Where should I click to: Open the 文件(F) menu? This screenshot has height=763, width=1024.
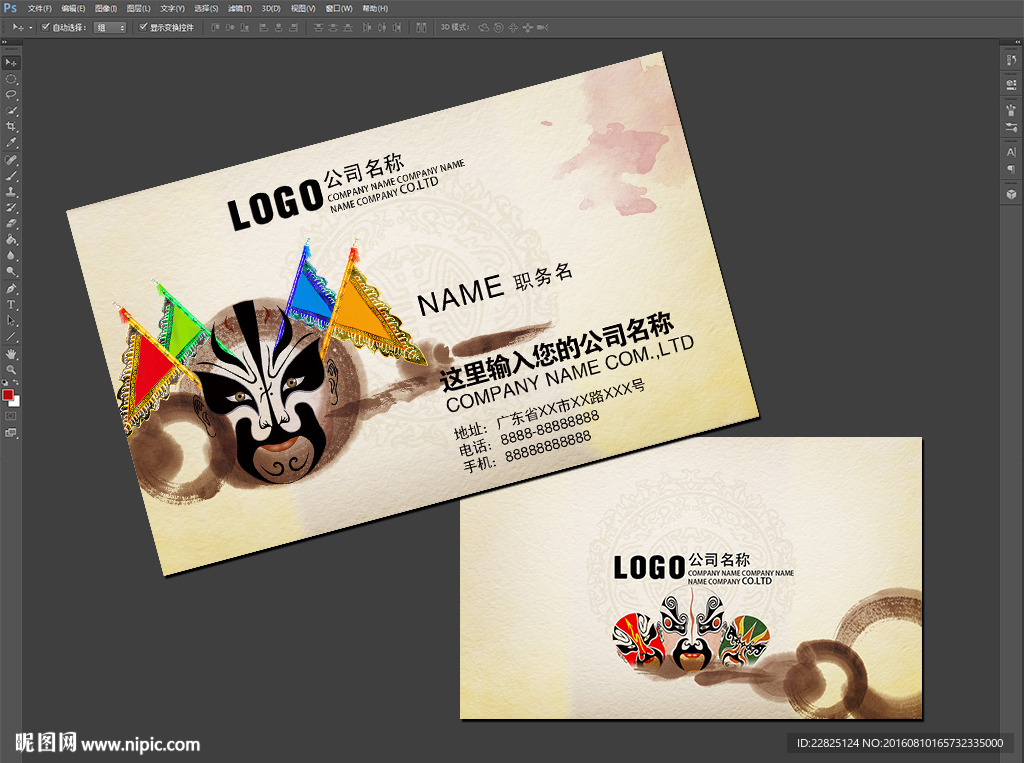(40, 8)
